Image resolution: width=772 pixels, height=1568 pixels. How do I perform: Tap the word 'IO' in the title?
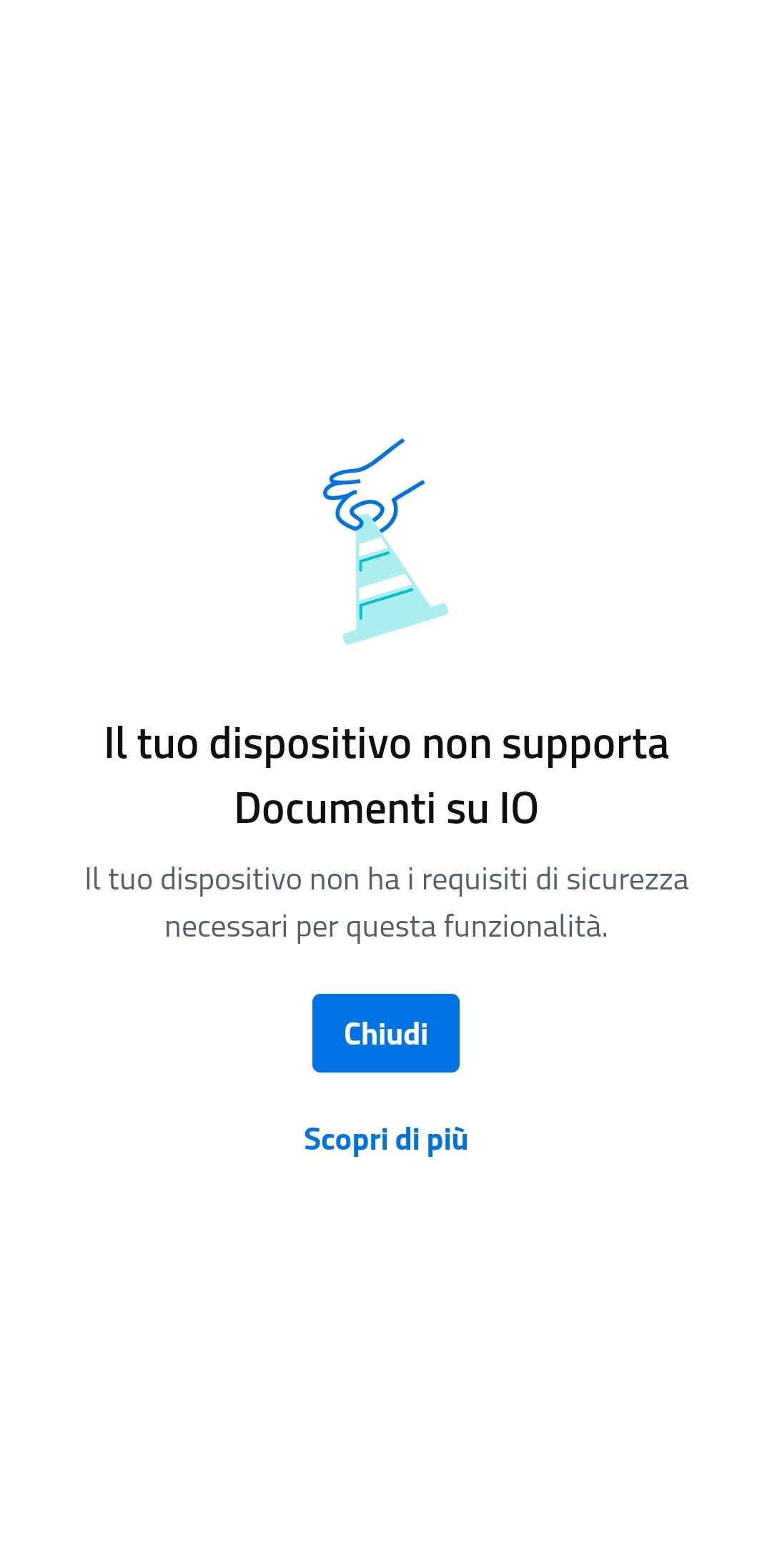click(x=519, y=809)
